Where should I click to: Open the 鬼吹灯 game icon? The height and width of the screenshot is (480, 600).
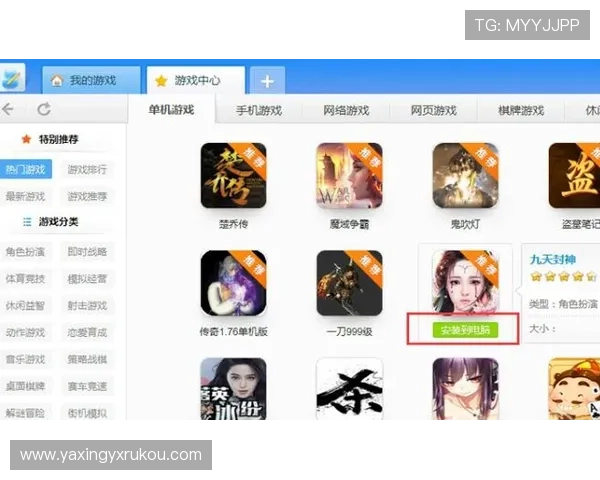(x=465, y=176)
